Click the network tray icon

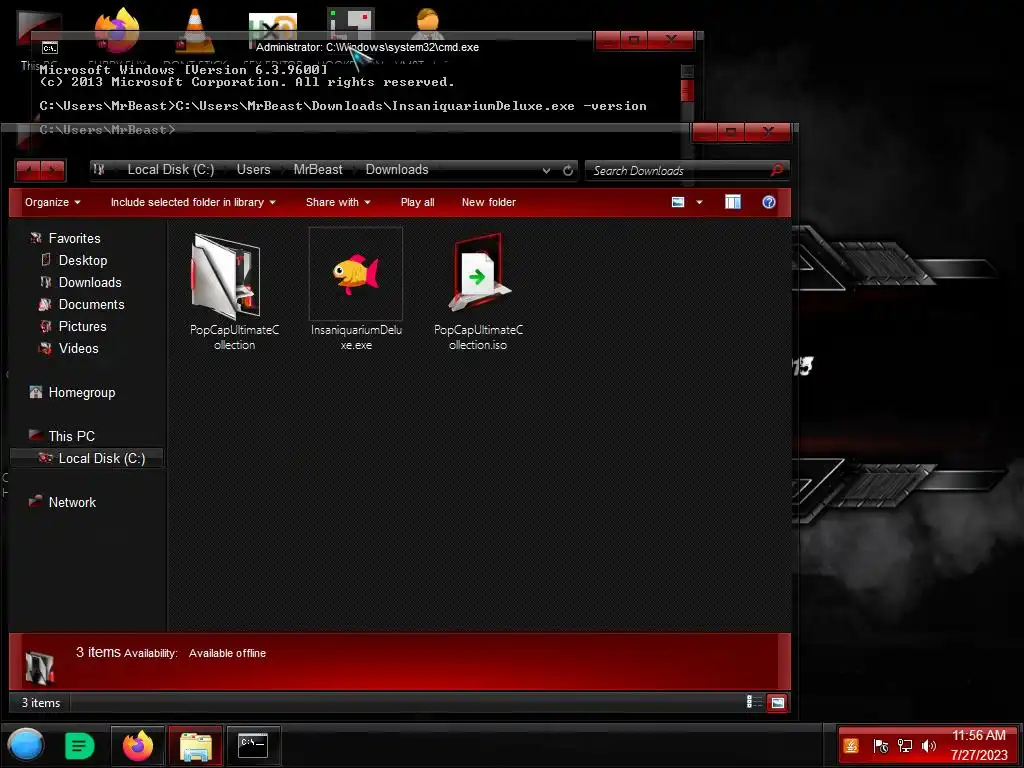click(x=904, y=746)
